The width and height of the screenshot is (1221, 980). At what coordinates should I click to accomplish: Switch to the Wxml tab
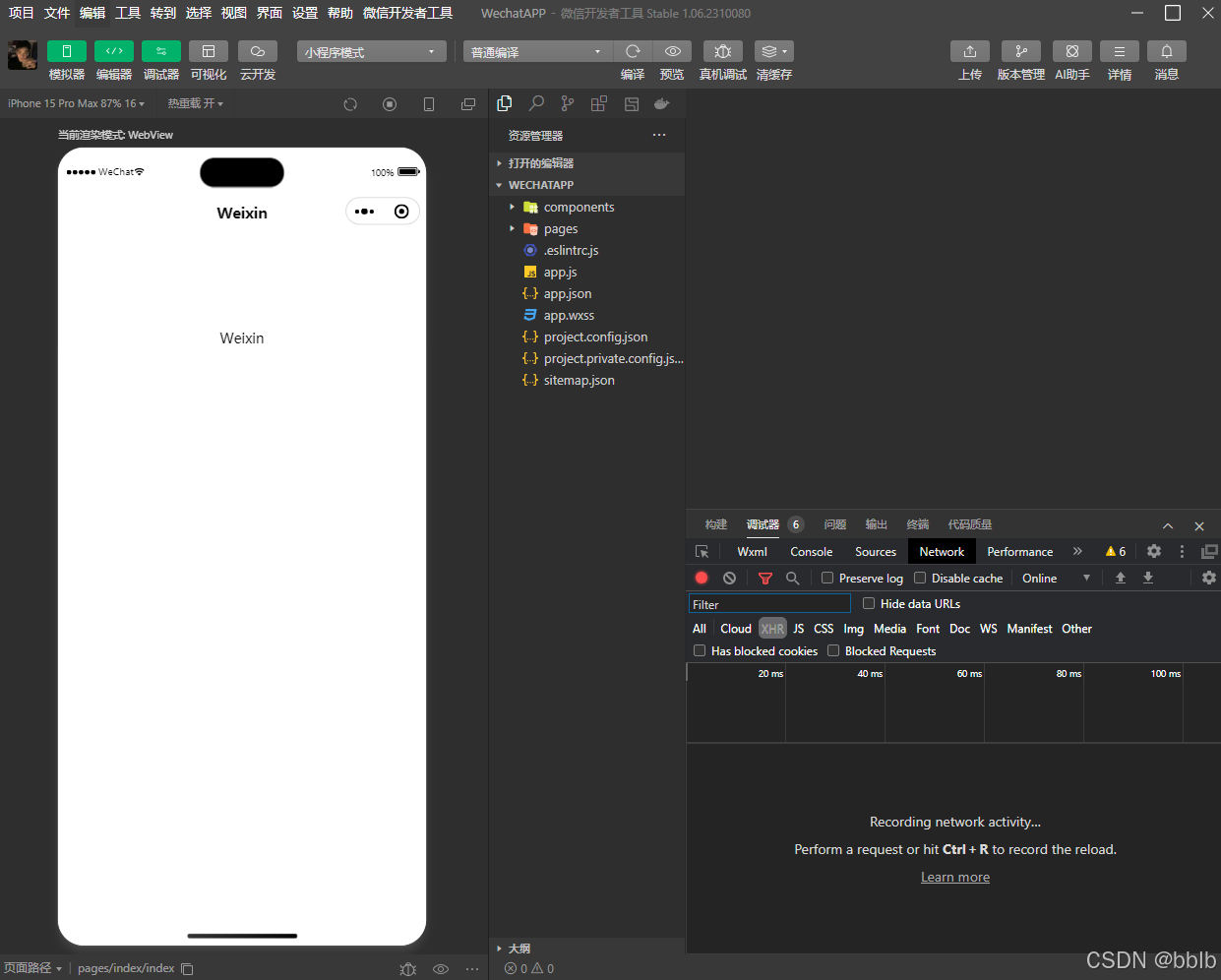click(753, 552)
